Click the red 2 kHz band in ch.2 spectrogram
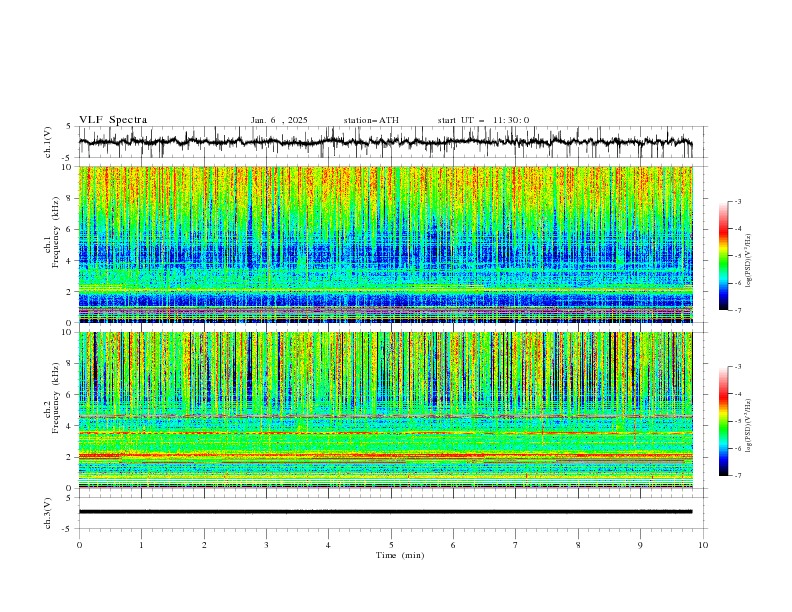 click(x=385, y=455)
